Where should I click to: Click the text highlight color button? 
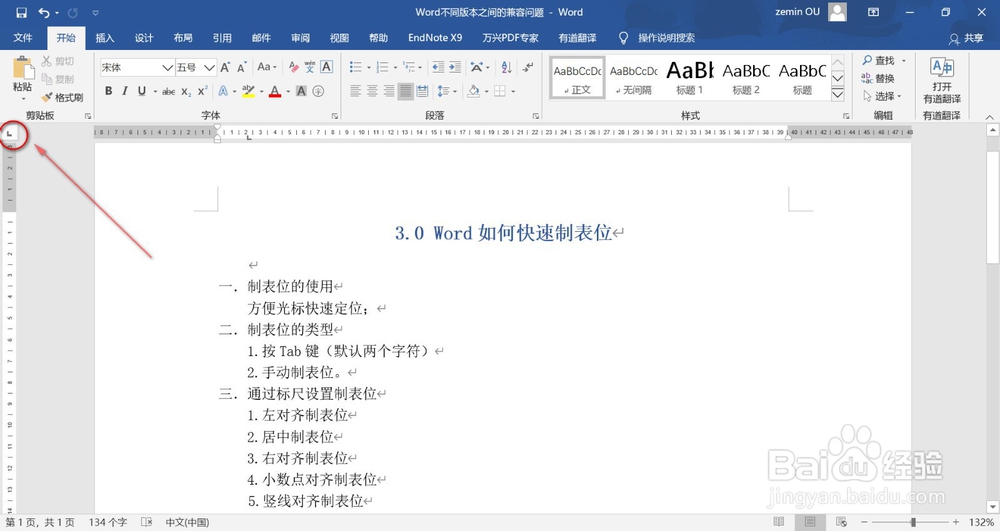click(247, 91)
